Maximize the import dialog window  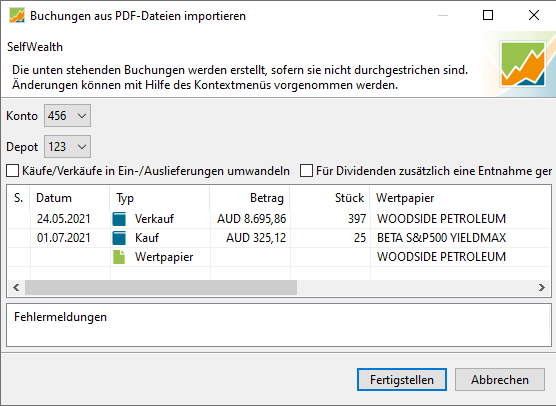point(488,15)
